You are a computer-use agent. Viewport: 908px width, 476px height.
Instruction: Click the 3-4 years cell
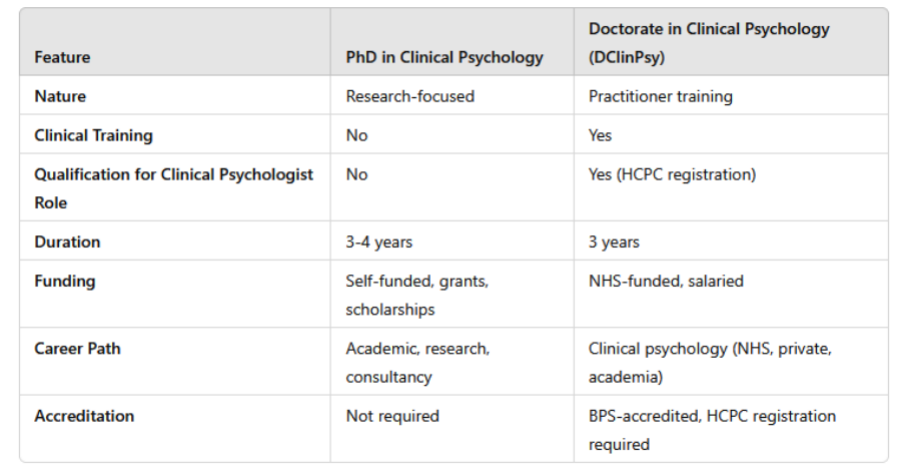coord(379,241)
